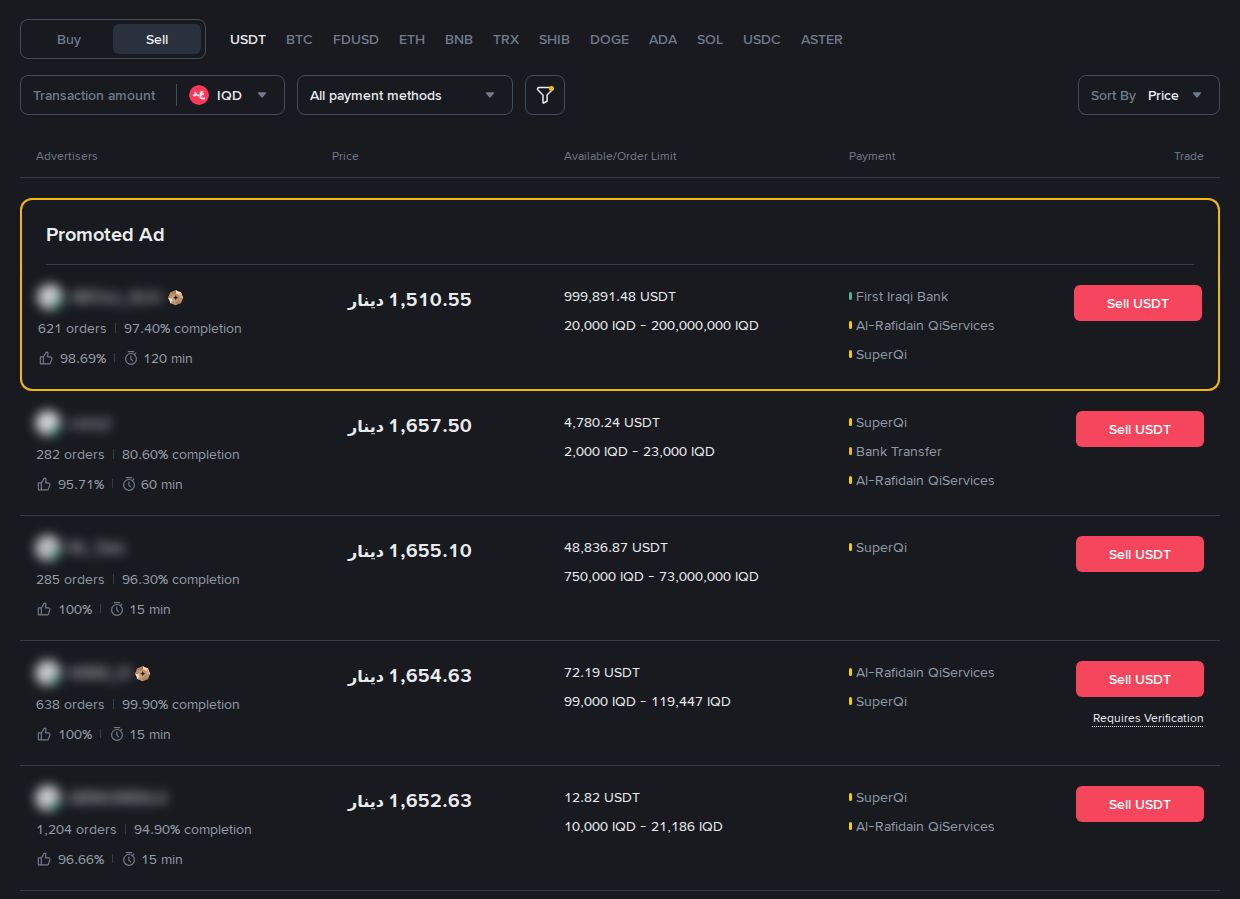Click the 1,655.10 price value
Image resolution: width=1240 pixels, height=899 pixels.
tap(410, 550)
